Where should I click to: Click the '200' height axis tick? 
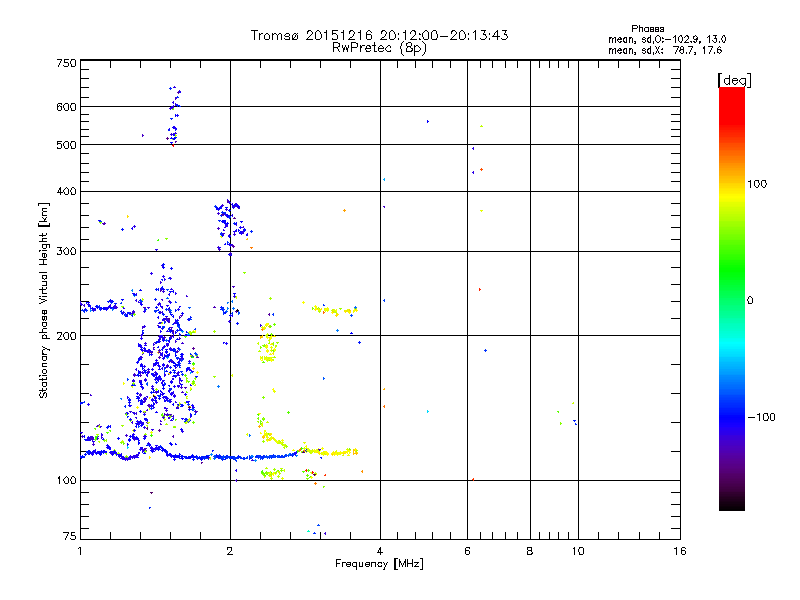click(x=66, y=336)
